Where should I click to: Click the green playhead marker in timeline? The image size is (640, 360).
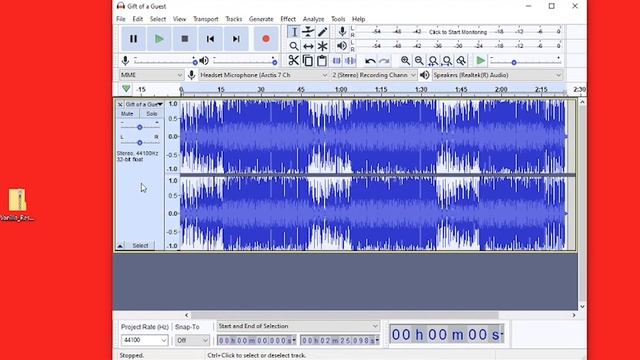coord(126,89)
